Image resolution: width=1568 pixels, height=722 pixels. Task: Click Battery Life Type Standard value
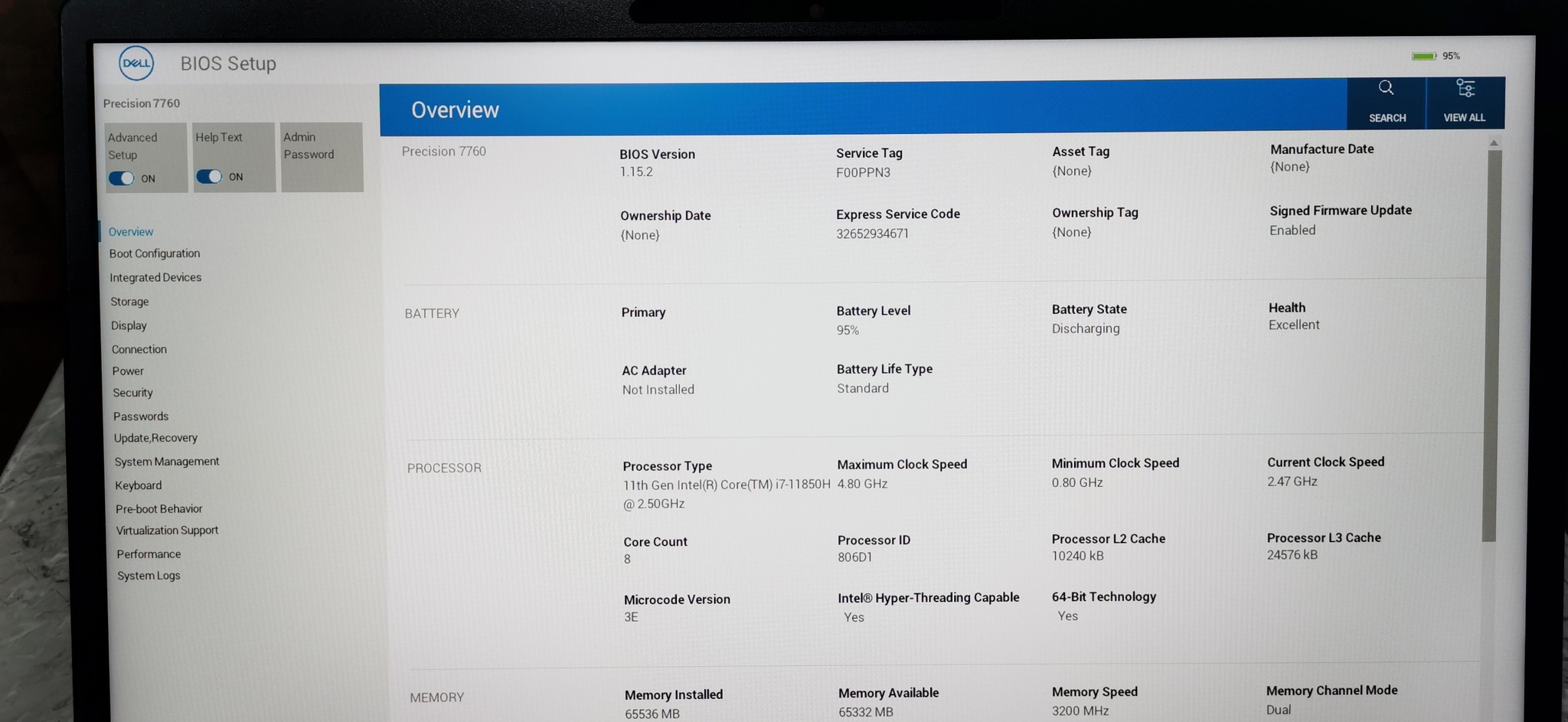point(863,388)
